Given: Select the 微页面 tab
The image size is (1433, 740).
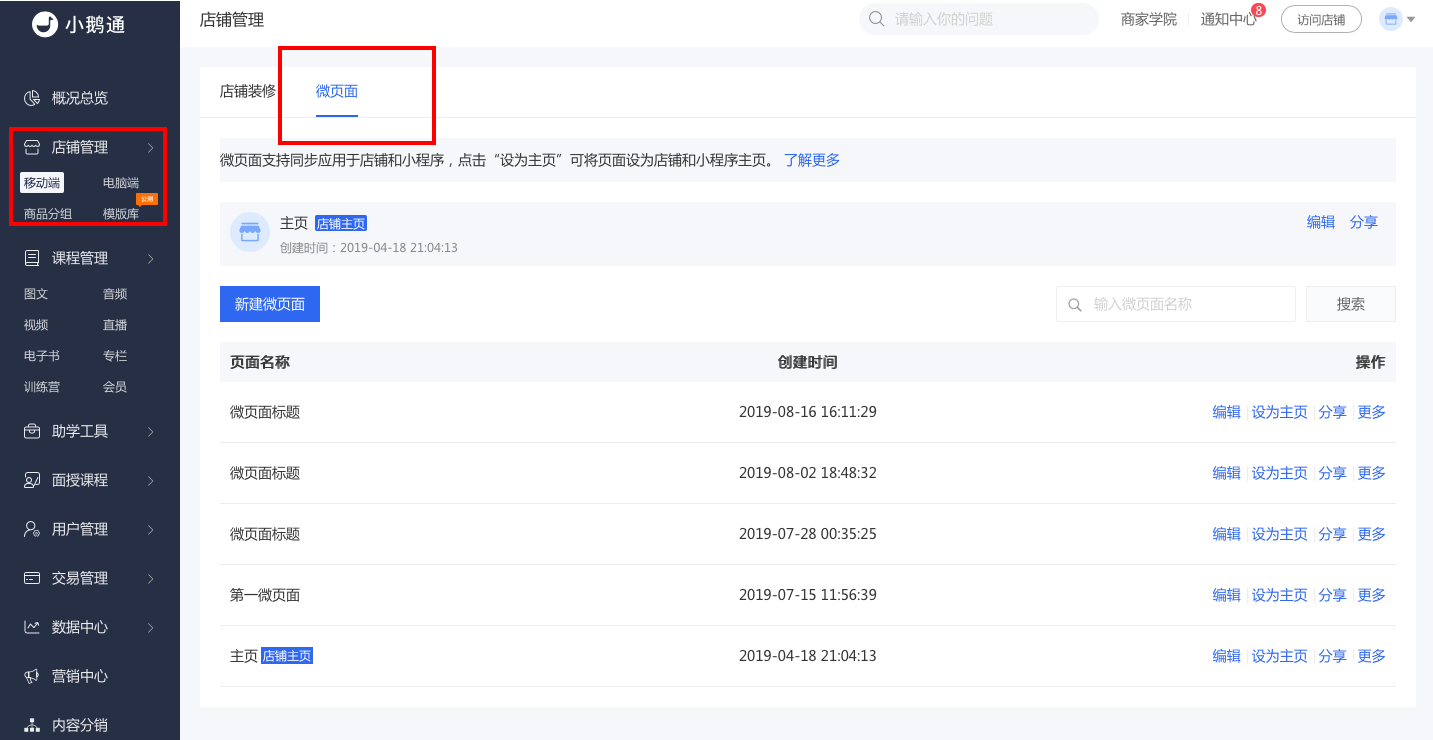Looking at the screenshot, I should (337, 91).
